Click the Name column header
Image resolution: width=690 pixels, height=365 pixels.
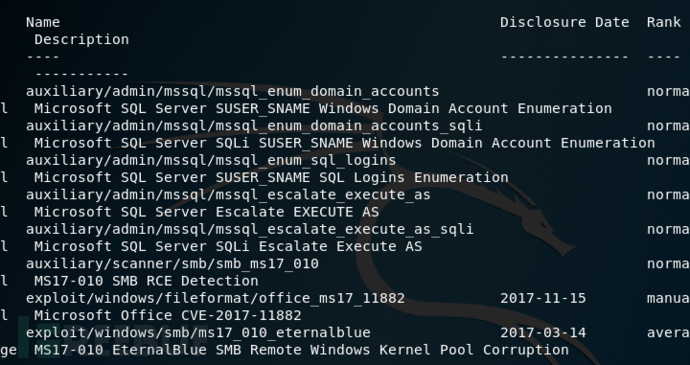pos(43,22)
